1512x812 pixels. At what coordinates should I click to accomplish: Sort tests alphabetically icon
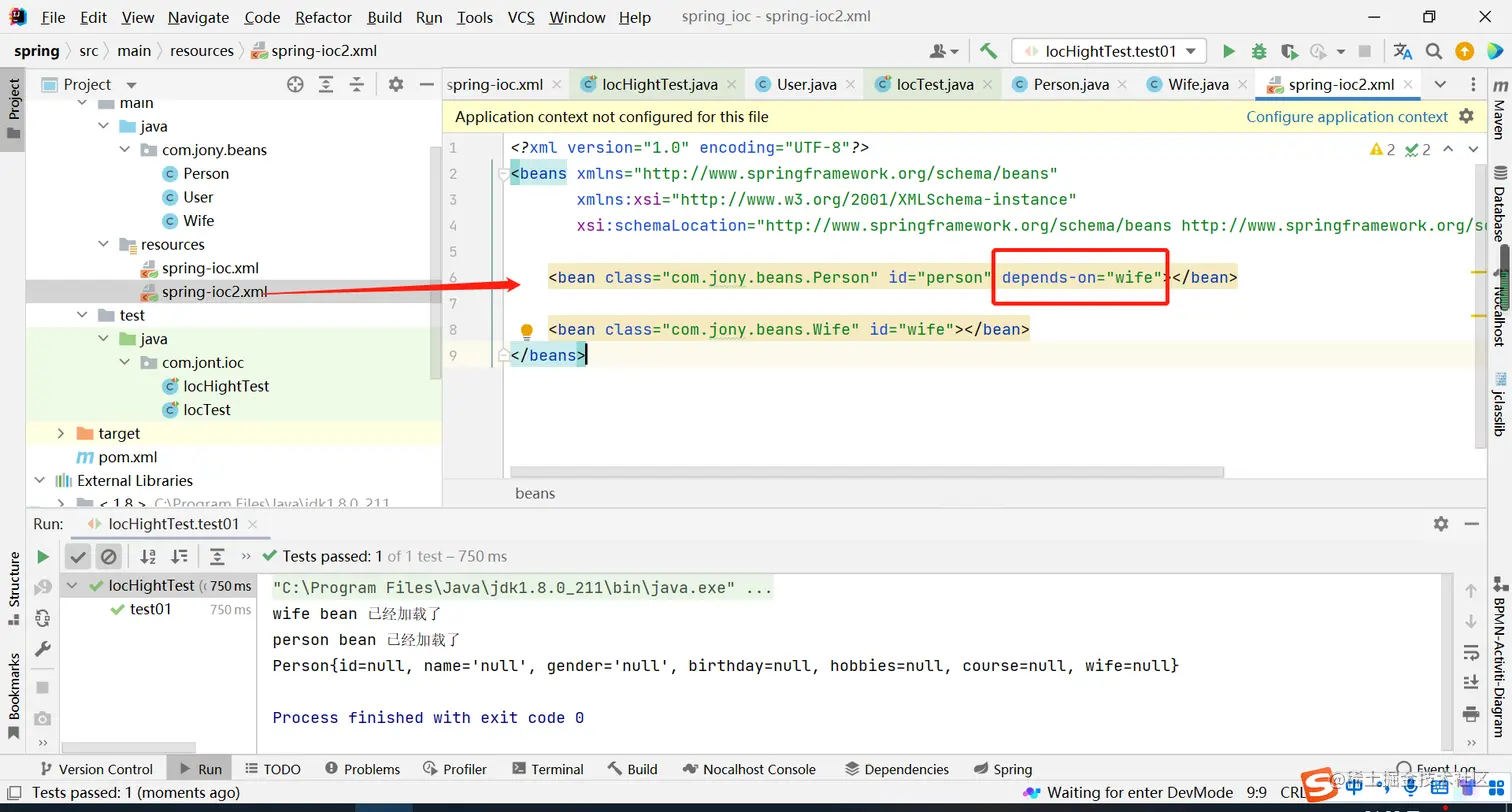(148, 556)
